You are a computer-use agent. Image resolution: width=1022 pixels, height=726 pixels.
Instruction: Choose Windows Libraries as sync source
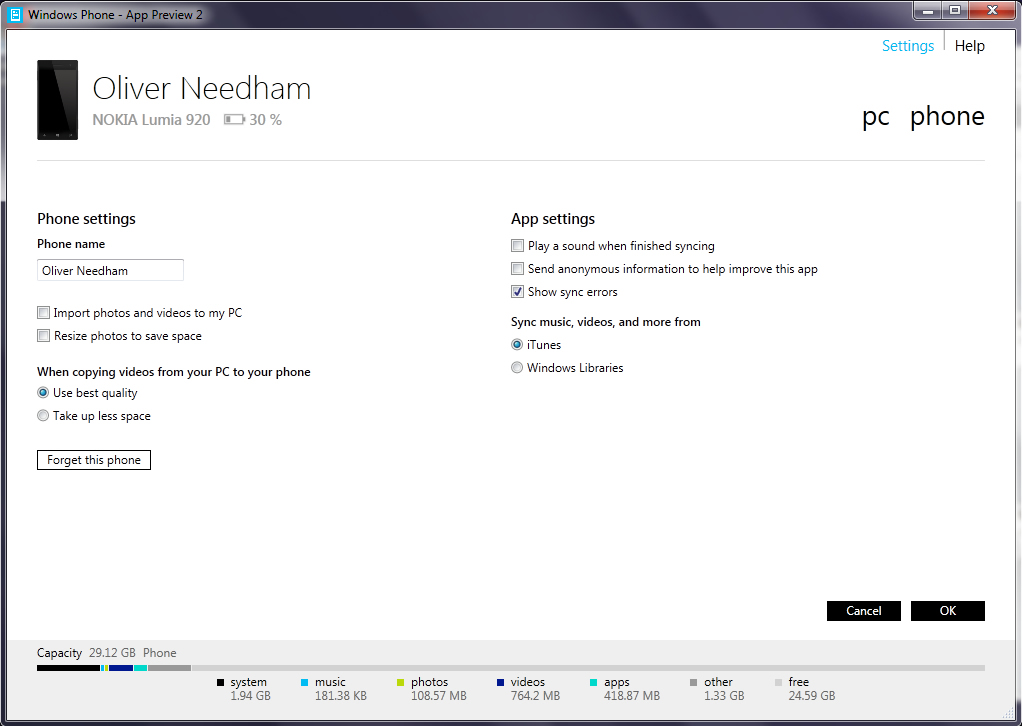point(517,368)
